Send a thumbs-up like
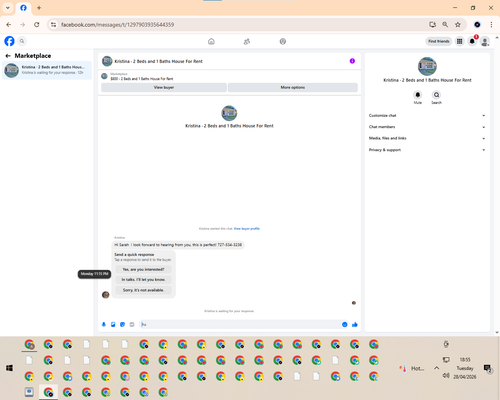This screenshot has width=500, height=400. pos(355,324)
